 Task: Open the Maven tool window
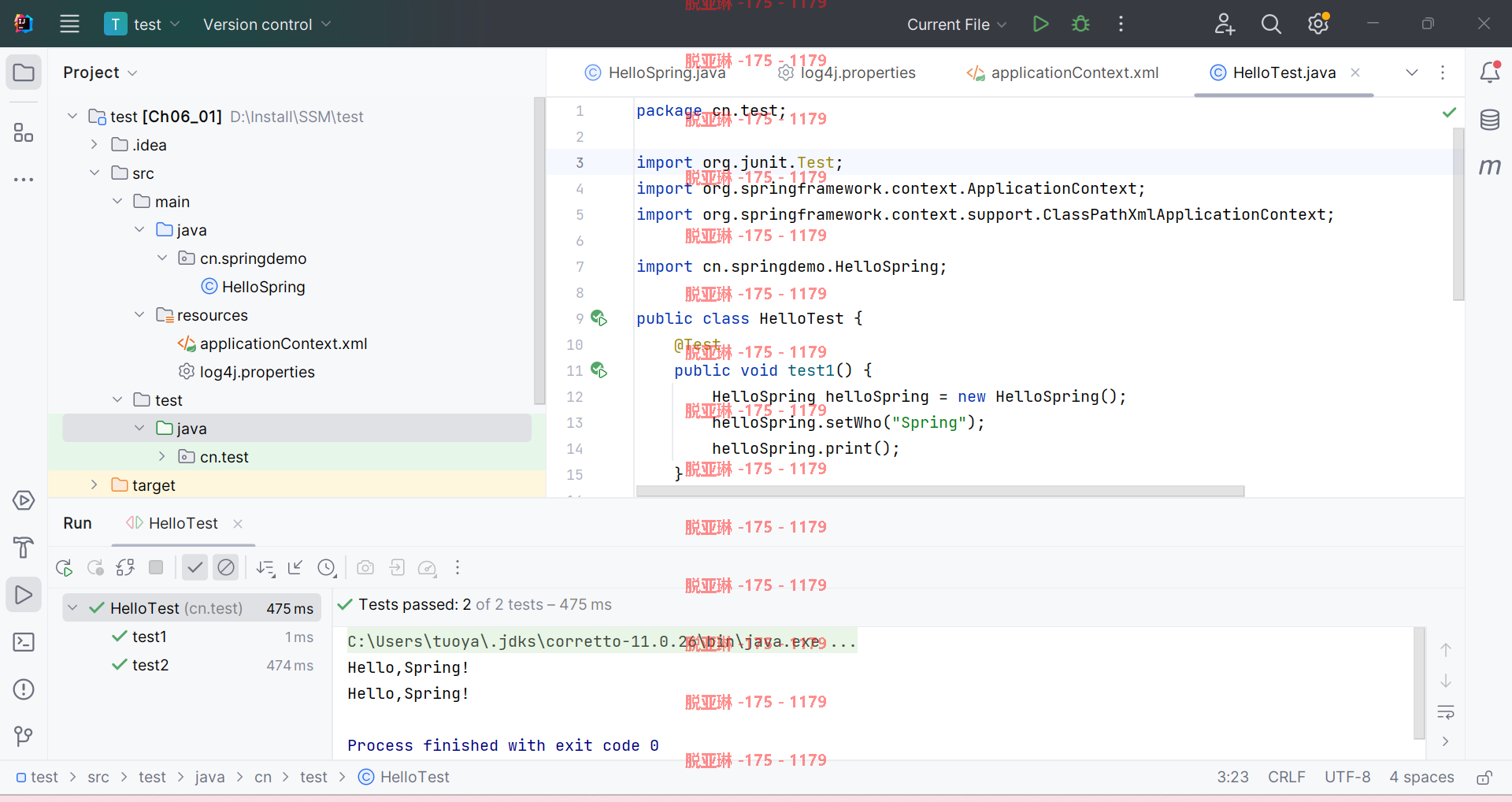pos(1489,167)
